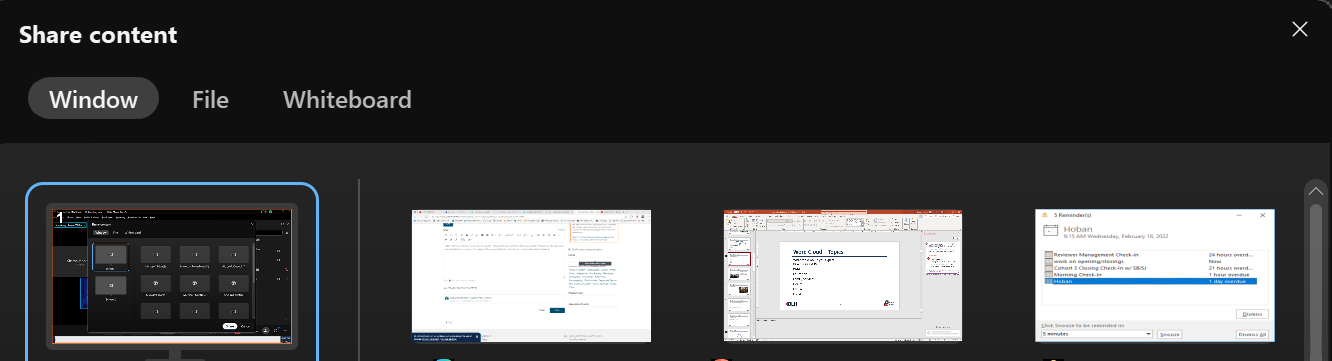Image resolution: width=1332 pixels, height=361 pixels.
Task: Share the Outlook Reminders window thumbnail
Action: click(1155, 276)
